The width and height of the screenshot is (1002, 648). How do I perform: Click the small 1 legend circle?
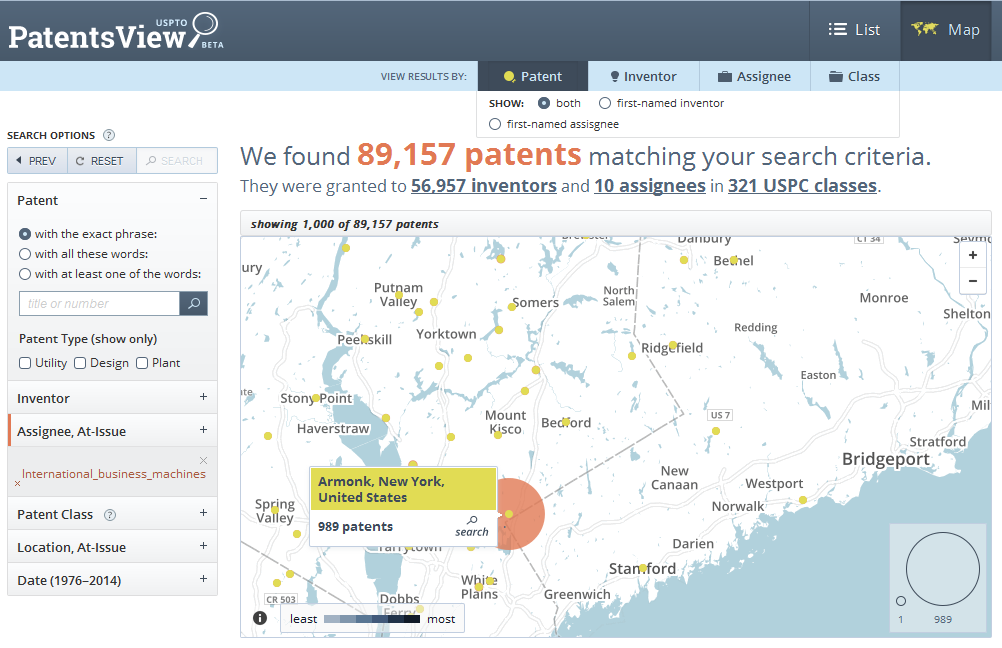click(x=901, y=601)
